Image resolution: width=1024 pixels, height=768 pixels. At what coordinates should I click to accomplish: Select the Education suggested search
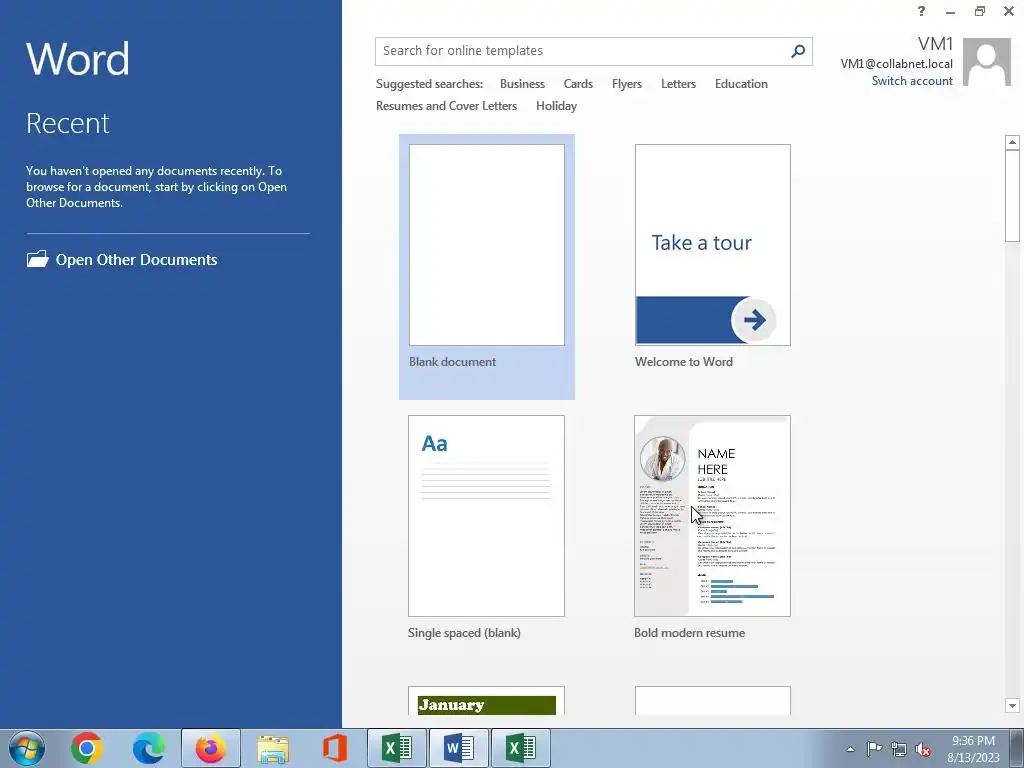coord(741,84)
